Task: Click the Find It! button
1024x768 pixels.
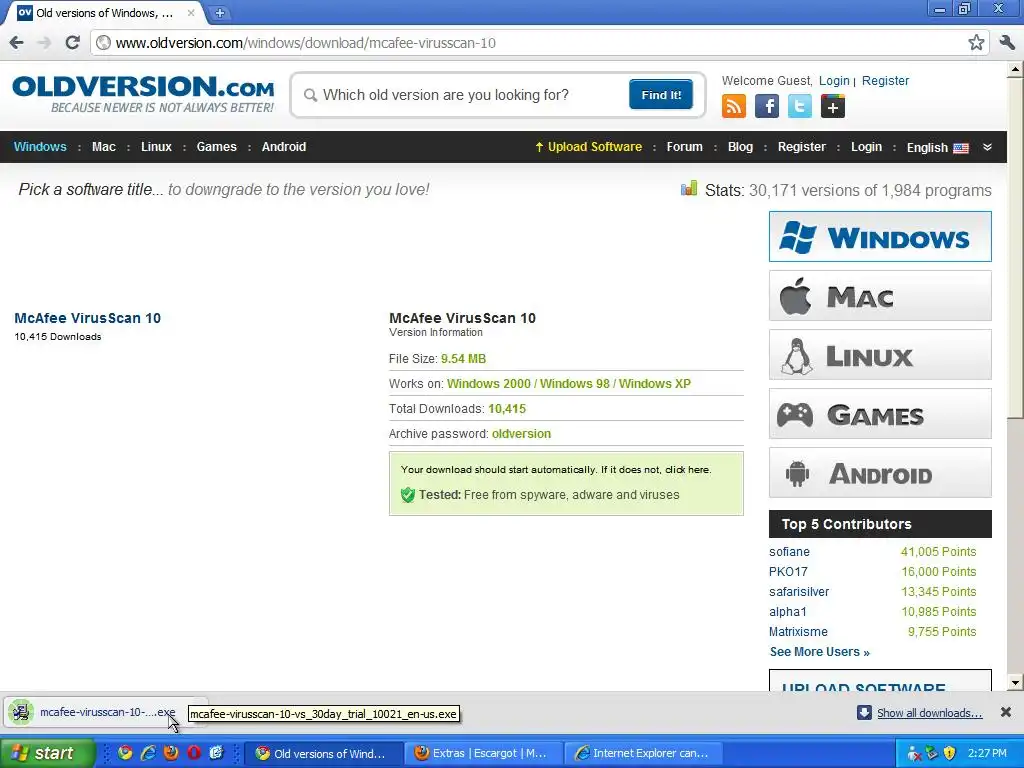Action: point(661,95)
